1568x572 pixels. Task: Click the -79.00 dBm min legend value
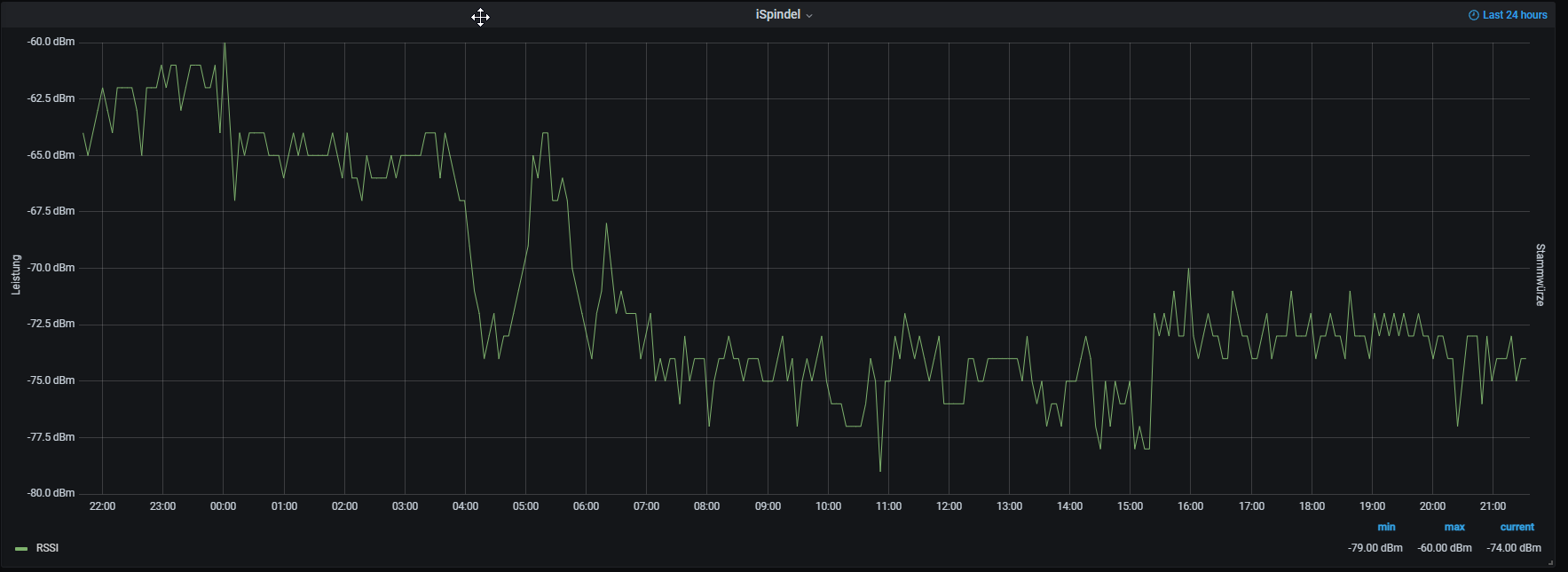coord(1375,548)
